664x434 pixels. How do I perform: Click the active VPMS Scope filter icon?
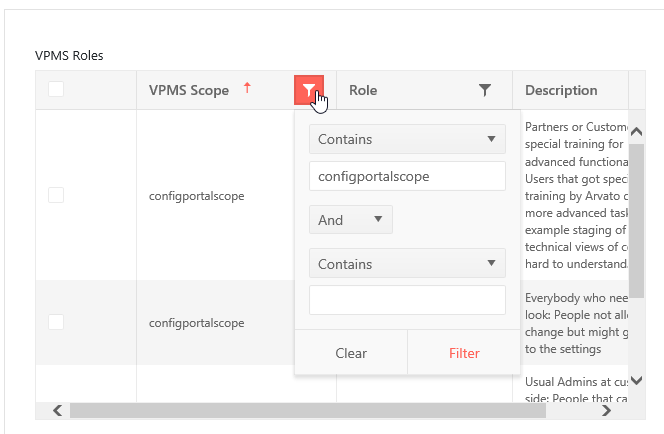(x=309, y=90)
